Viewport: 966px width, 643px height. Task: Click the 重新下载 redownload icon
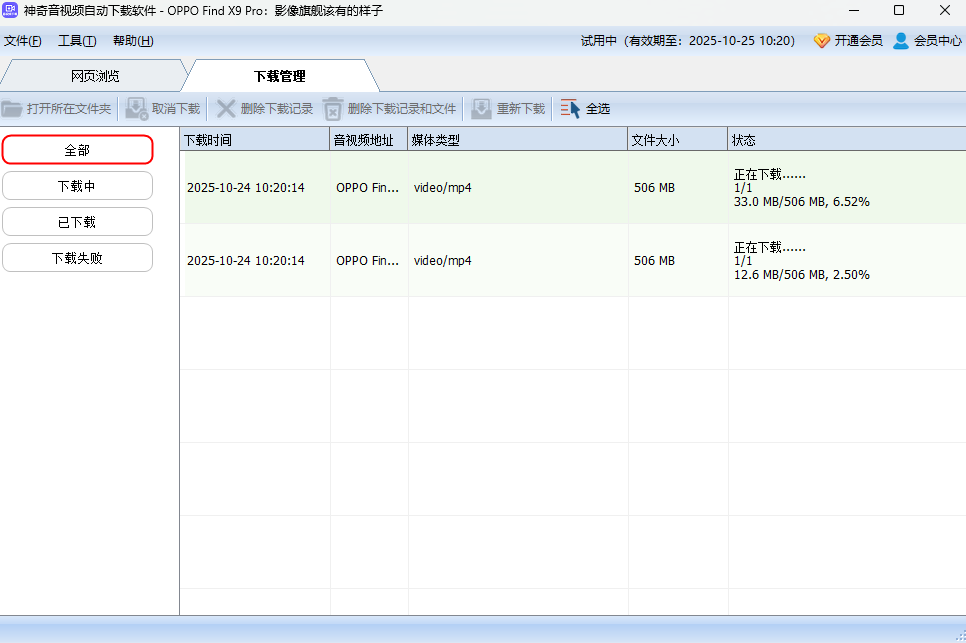pyautogui.click(x=481, y=109)
